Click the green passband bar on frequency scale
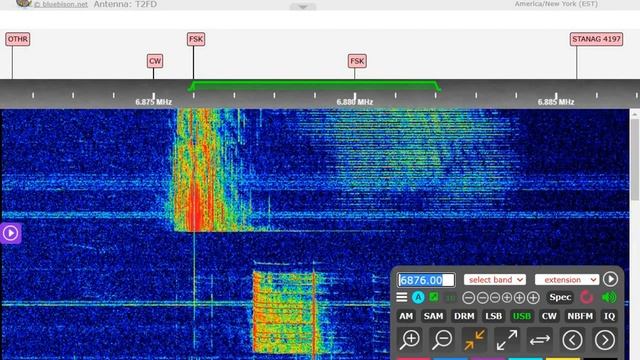Screen dimensions: 640x360 coord(314,85)
